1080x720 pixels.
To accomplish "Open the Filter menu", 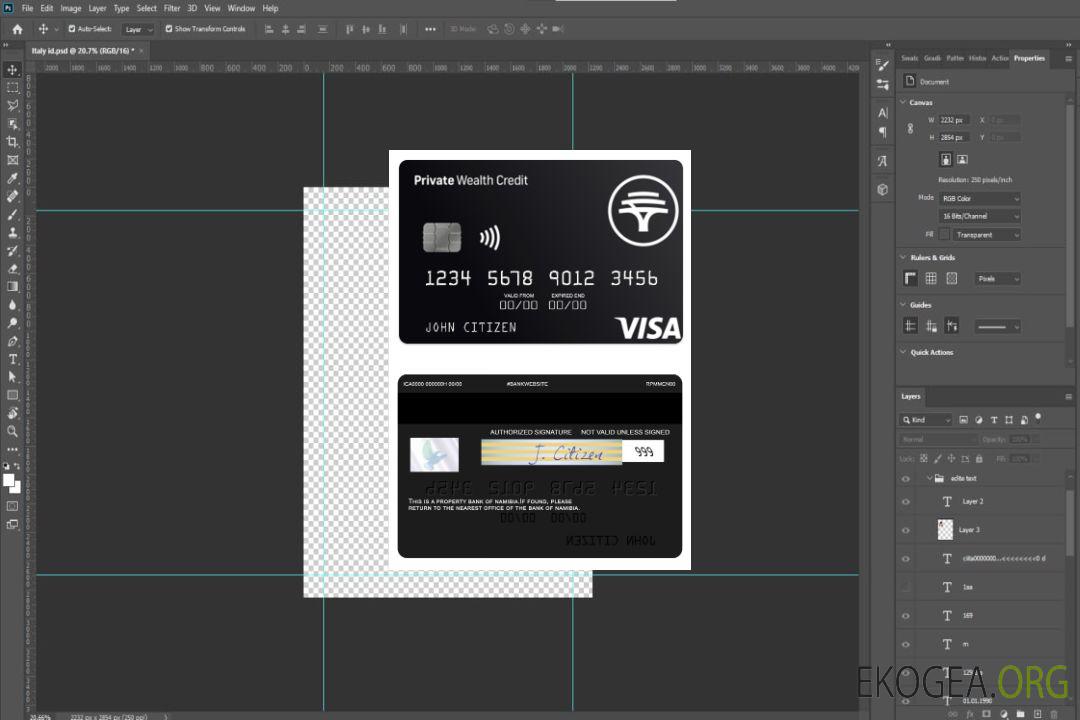I will (172, 8).
